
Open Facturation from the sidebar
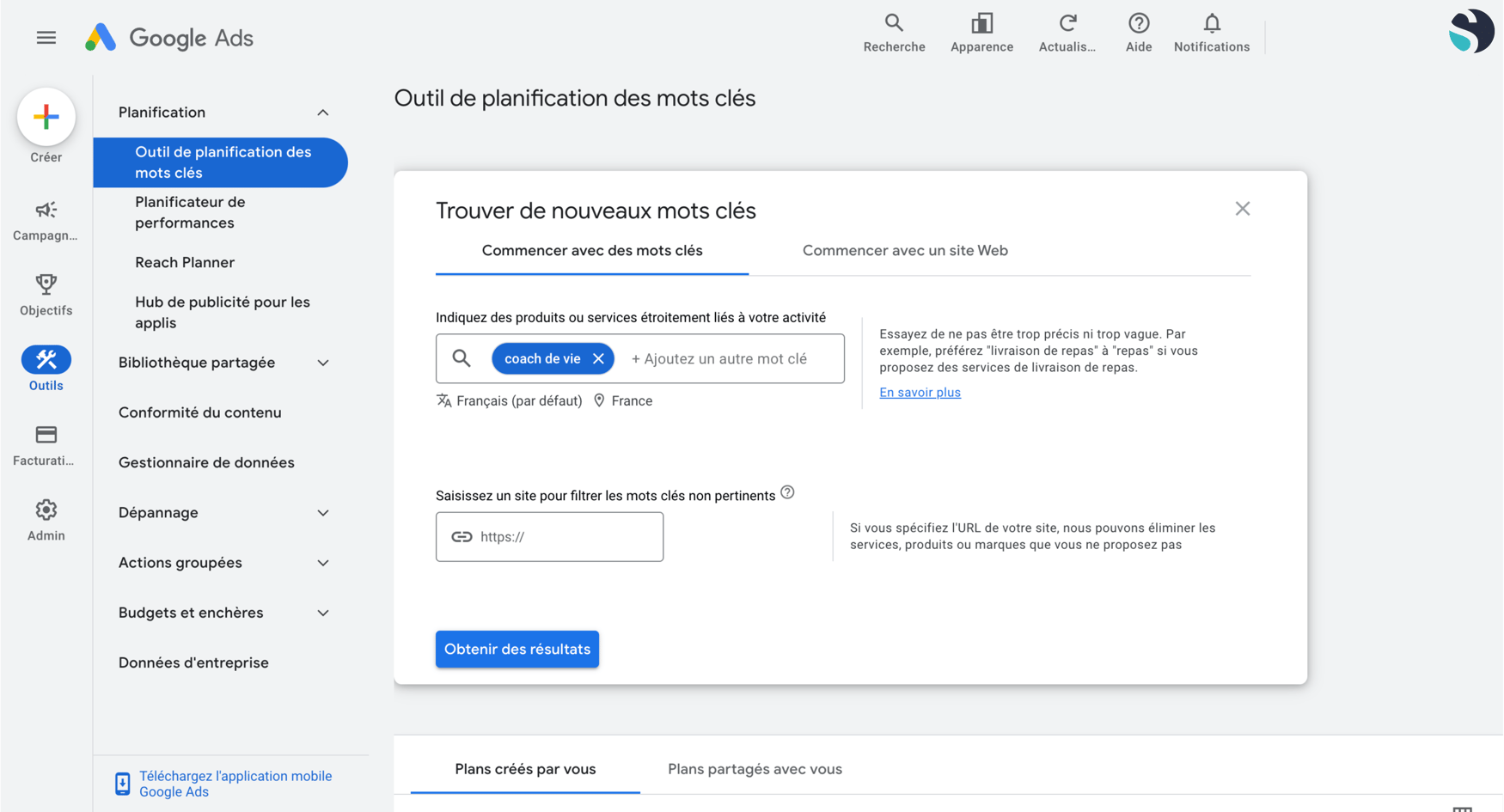click(46, 434)
